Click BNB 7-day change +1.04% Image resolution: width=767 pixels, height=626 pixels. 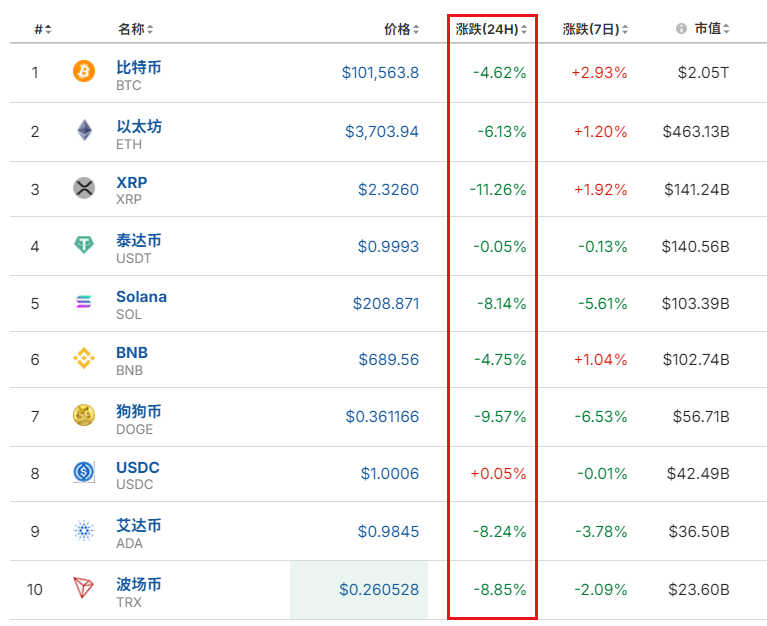601,360
